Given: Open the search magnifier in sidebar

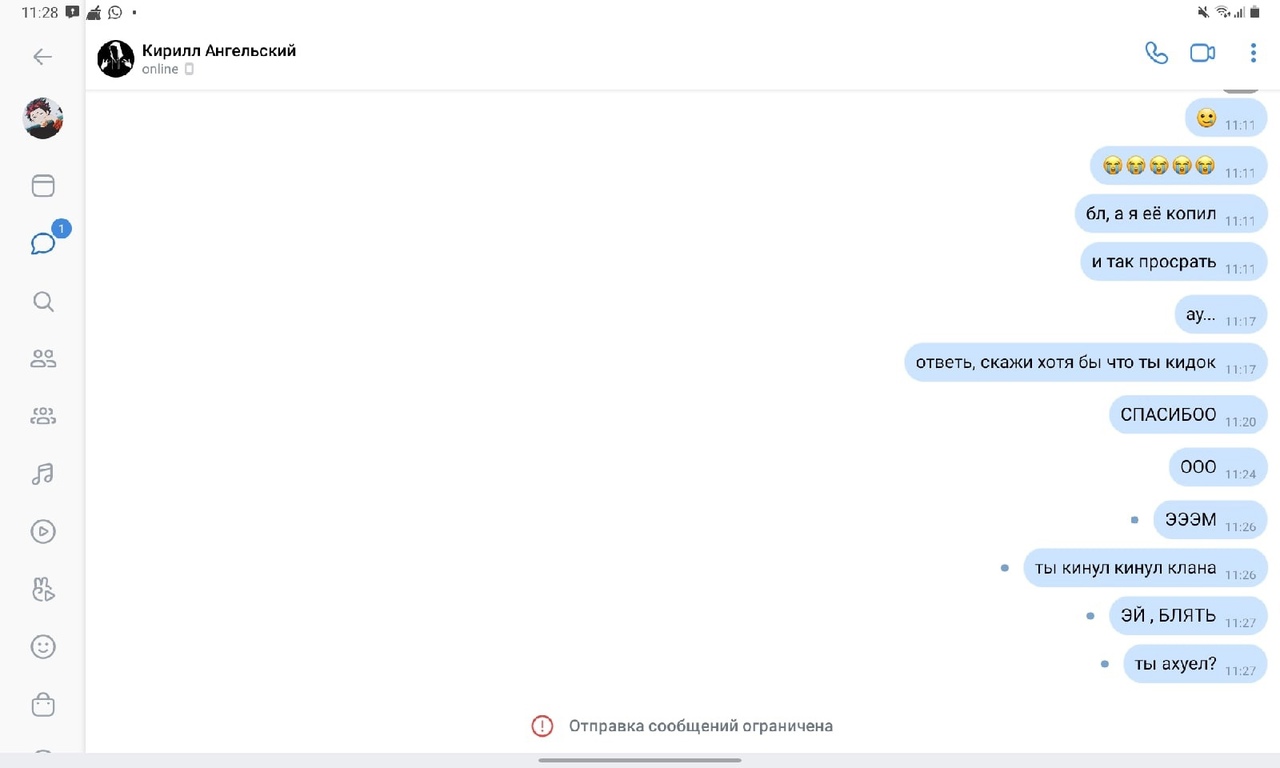Looking at the screenshot, I should tap(43, 302).
